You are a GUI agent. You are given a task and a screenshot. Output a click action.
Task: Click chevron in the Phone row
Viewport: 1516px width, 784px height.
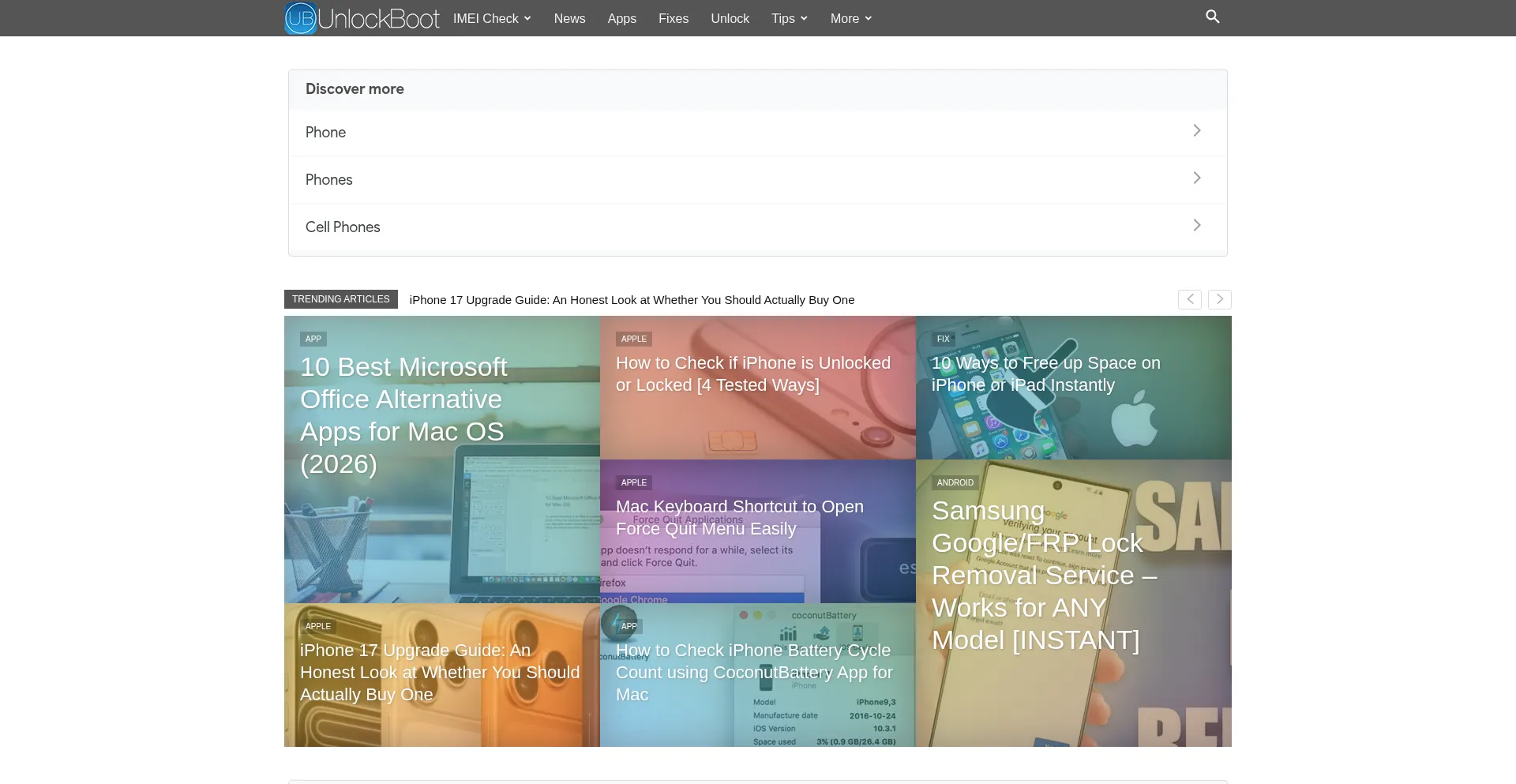coord(1197,130)
